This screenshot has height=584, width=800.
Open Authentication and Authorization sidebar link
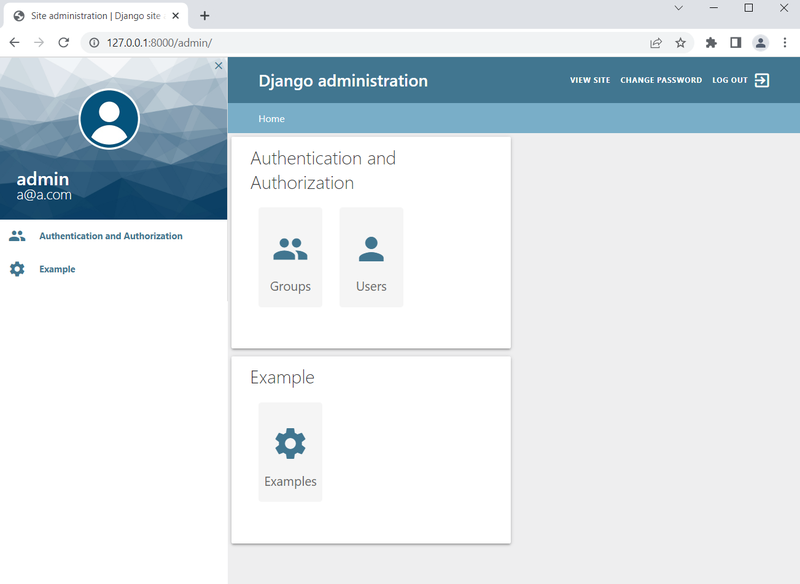tap(111, 236)
